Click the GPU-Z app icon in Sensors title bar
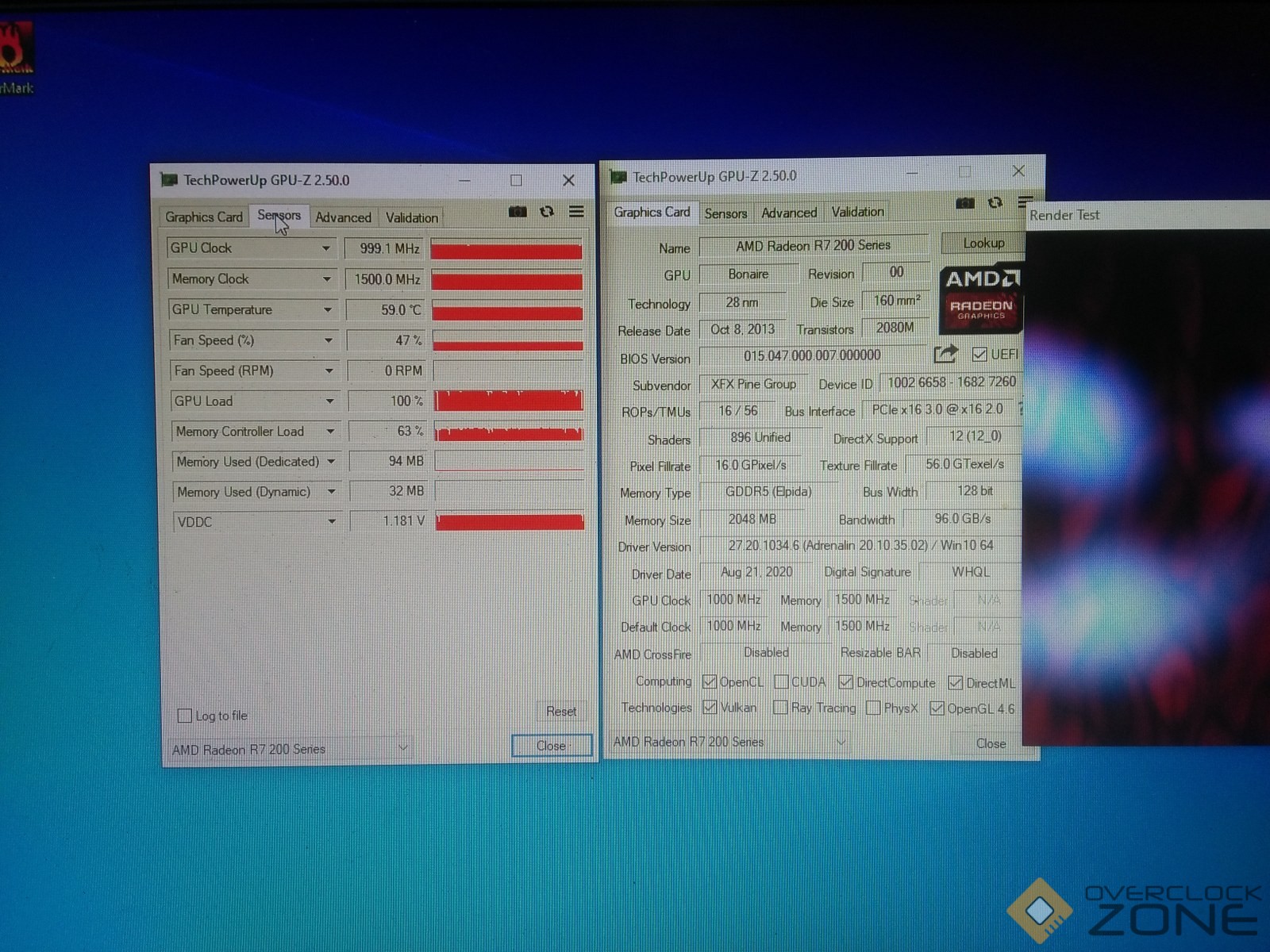 tap(169, 180)
